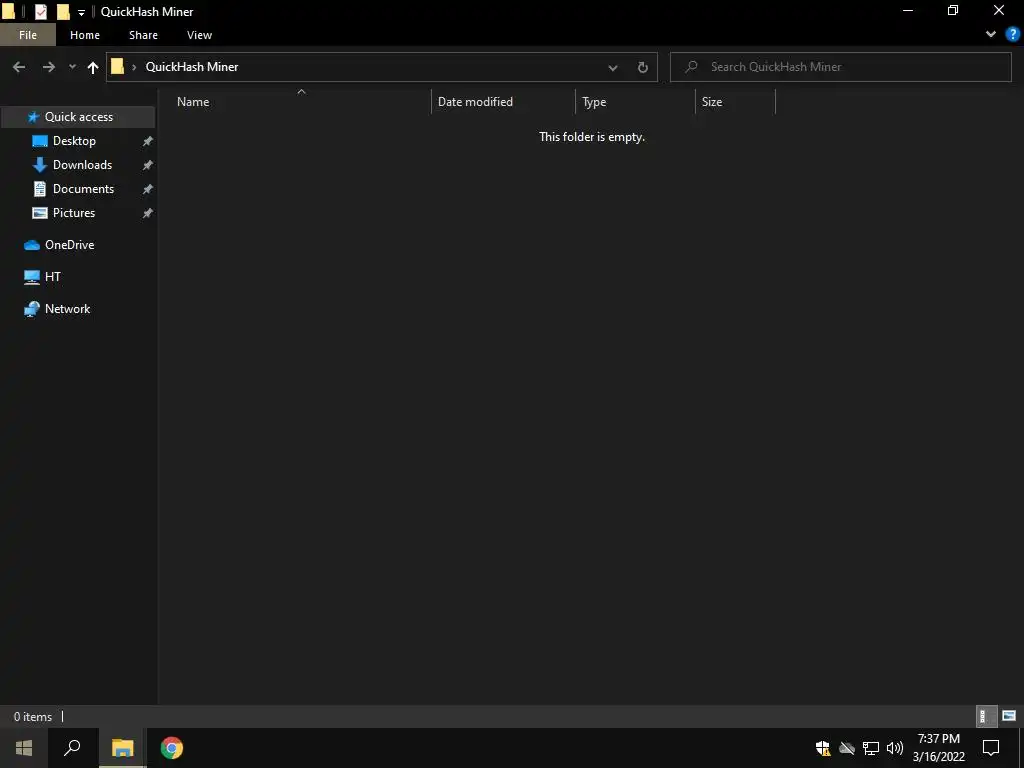This screenshot has height=768, width=1024.
Task: Switch to the Home ribbon tab
Action: (85, 35)
